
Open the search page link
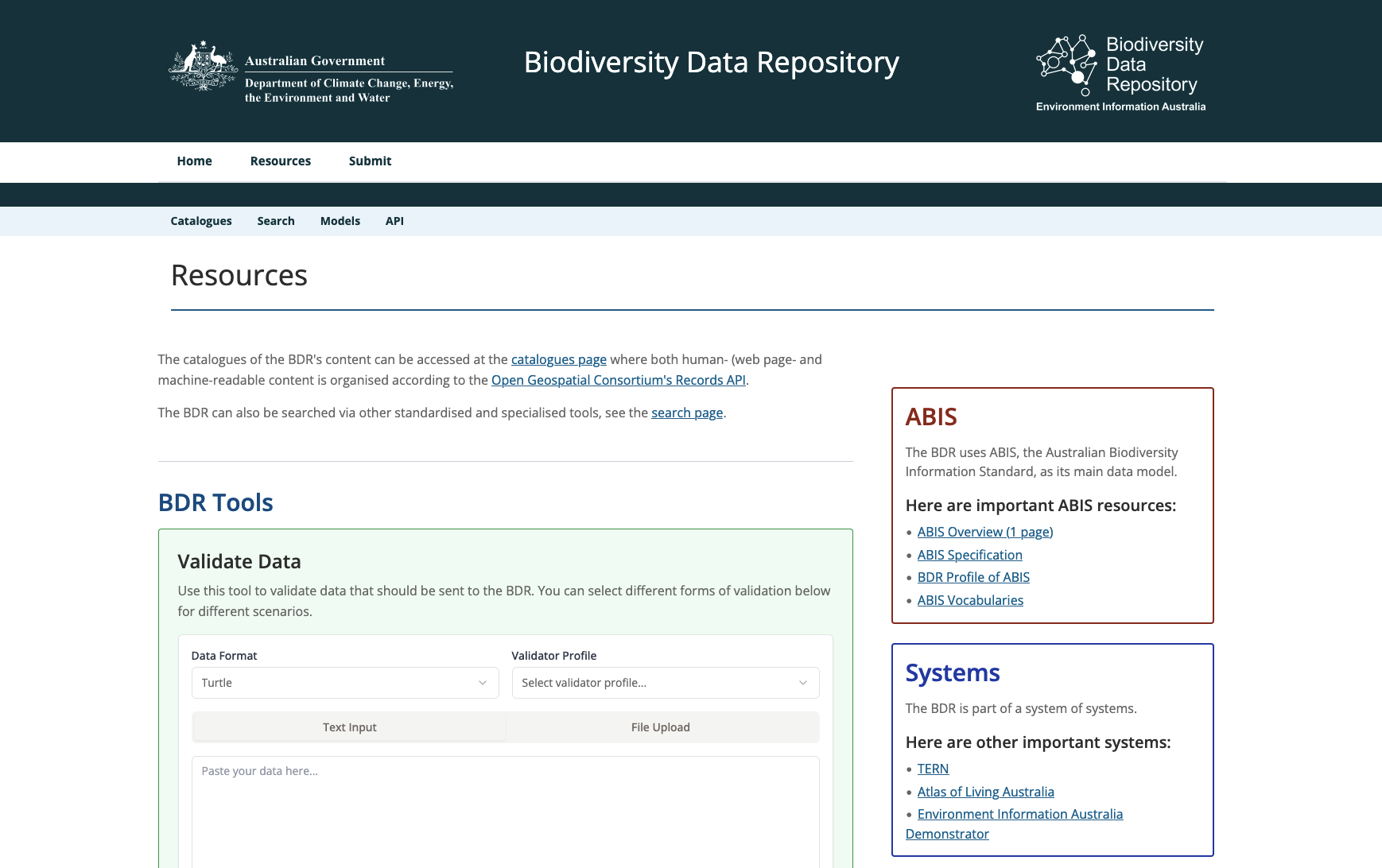[x=686, y=413]
